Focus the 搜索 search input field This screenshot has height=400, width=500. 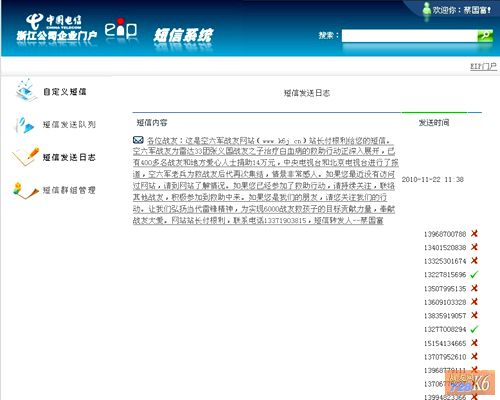click(409, 36)
